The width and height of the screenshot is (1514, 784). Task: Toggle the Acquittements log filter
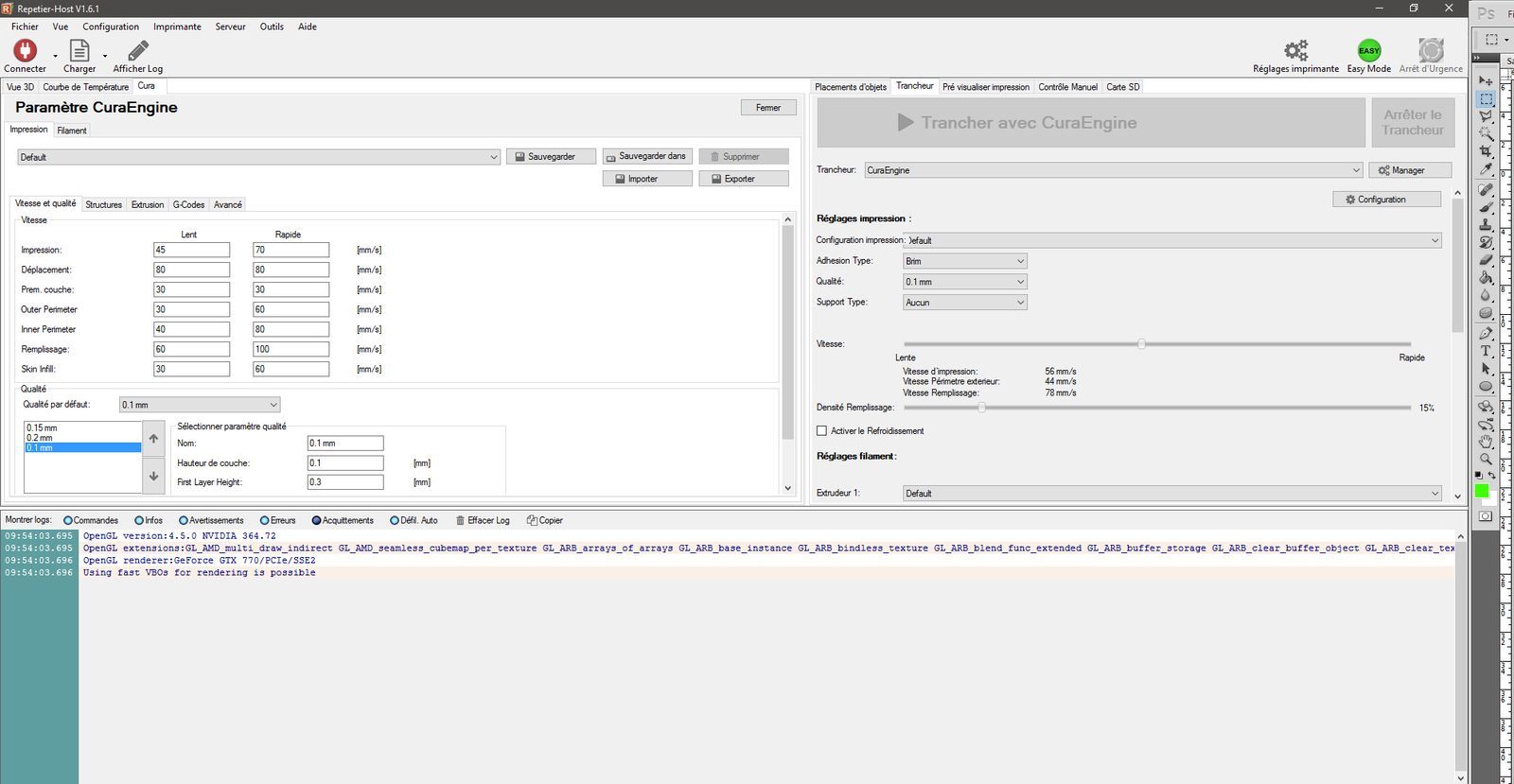coord(343,520)
